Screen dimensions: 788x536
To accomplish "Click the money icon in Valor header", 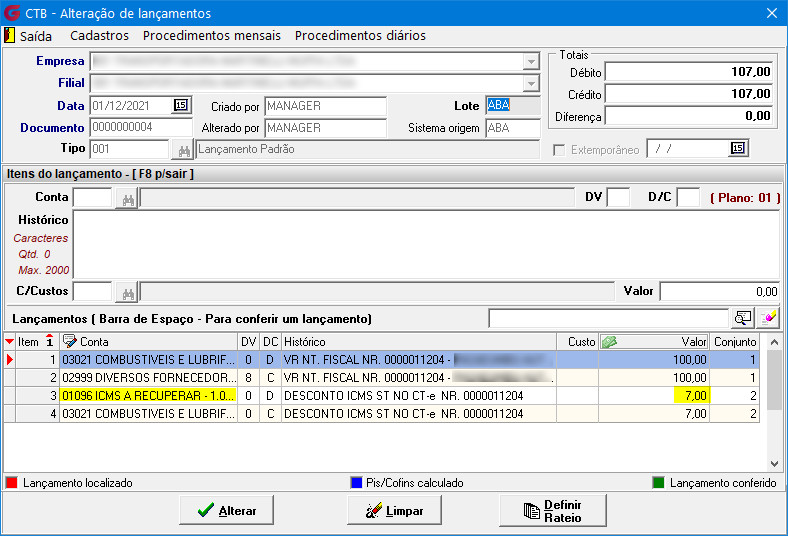I will (609, 342).
